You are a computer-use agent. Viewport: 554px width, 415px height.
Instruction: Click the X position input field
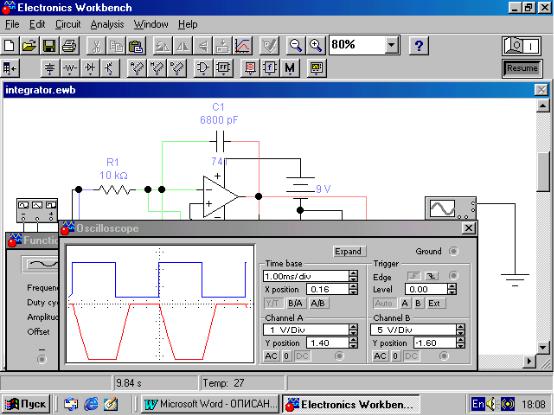click(x=328, y=289)
